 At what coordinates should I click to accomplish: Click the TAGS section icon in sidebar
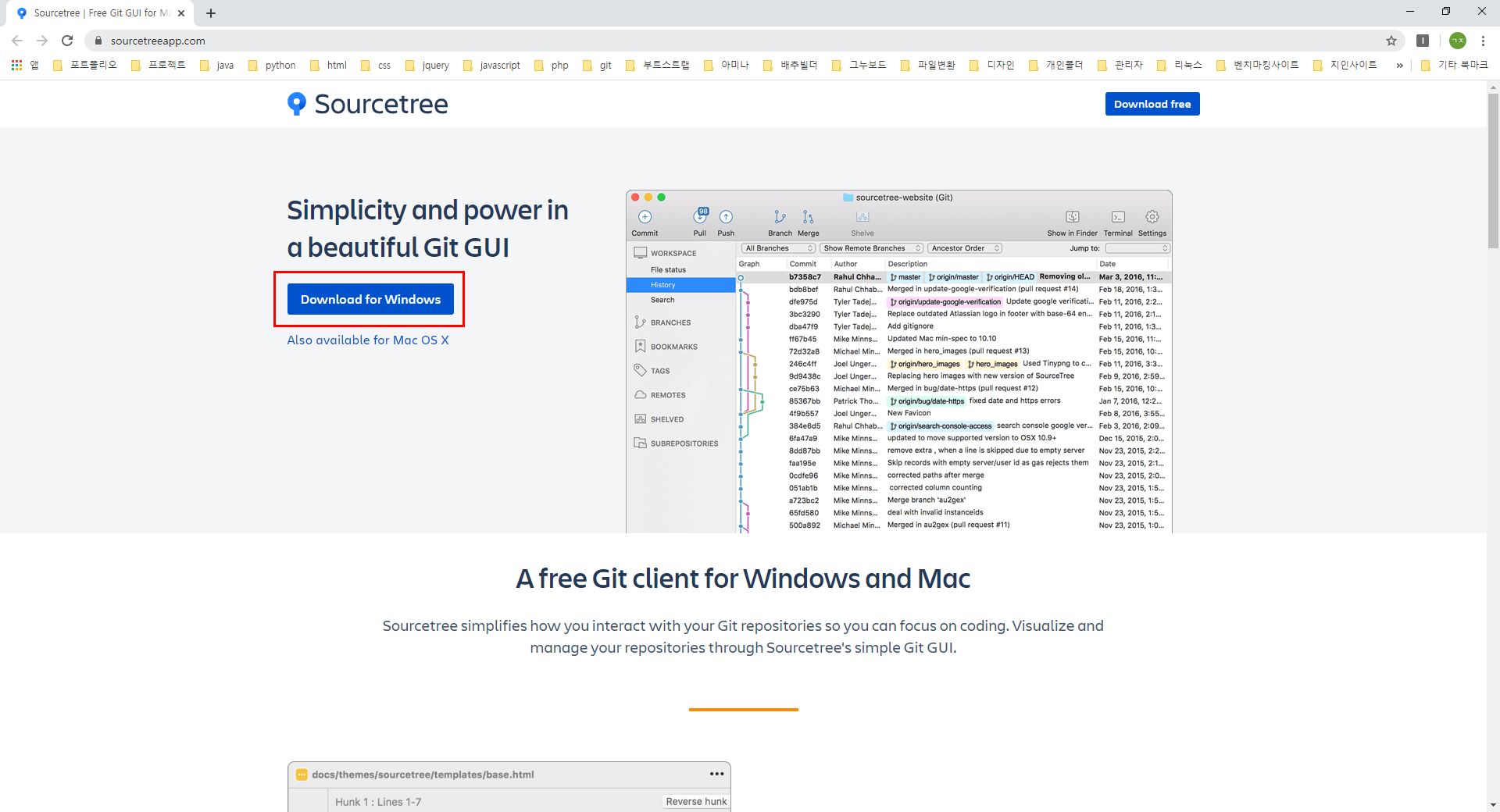tap(640, 371)
